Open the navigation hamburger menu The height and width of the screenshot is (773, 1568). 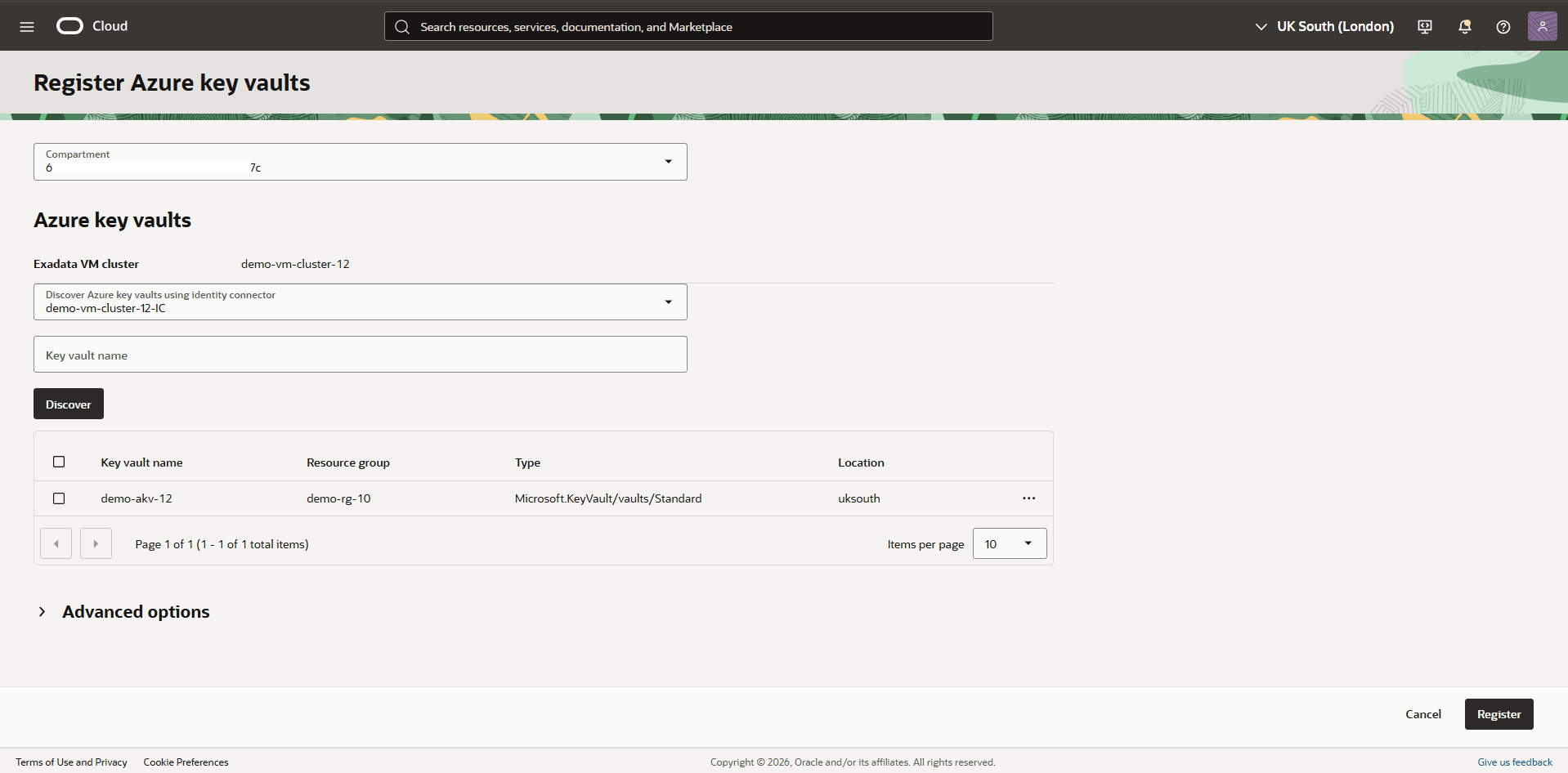(x=27, y=25)
